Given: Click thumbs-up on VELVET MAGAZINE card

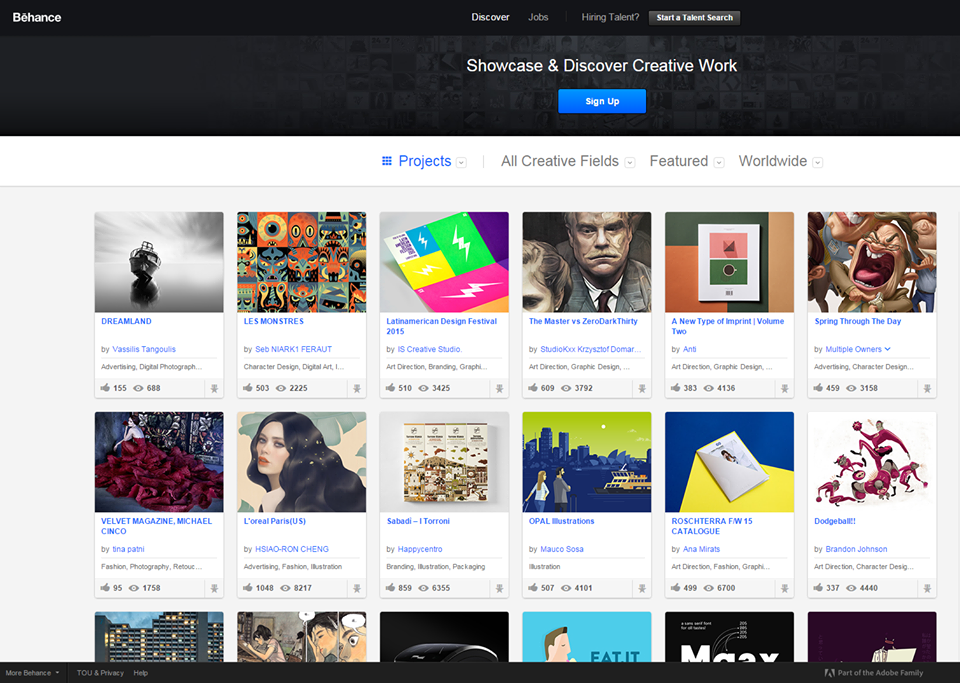Looking at the screenshot, I should tap(105, 588).
